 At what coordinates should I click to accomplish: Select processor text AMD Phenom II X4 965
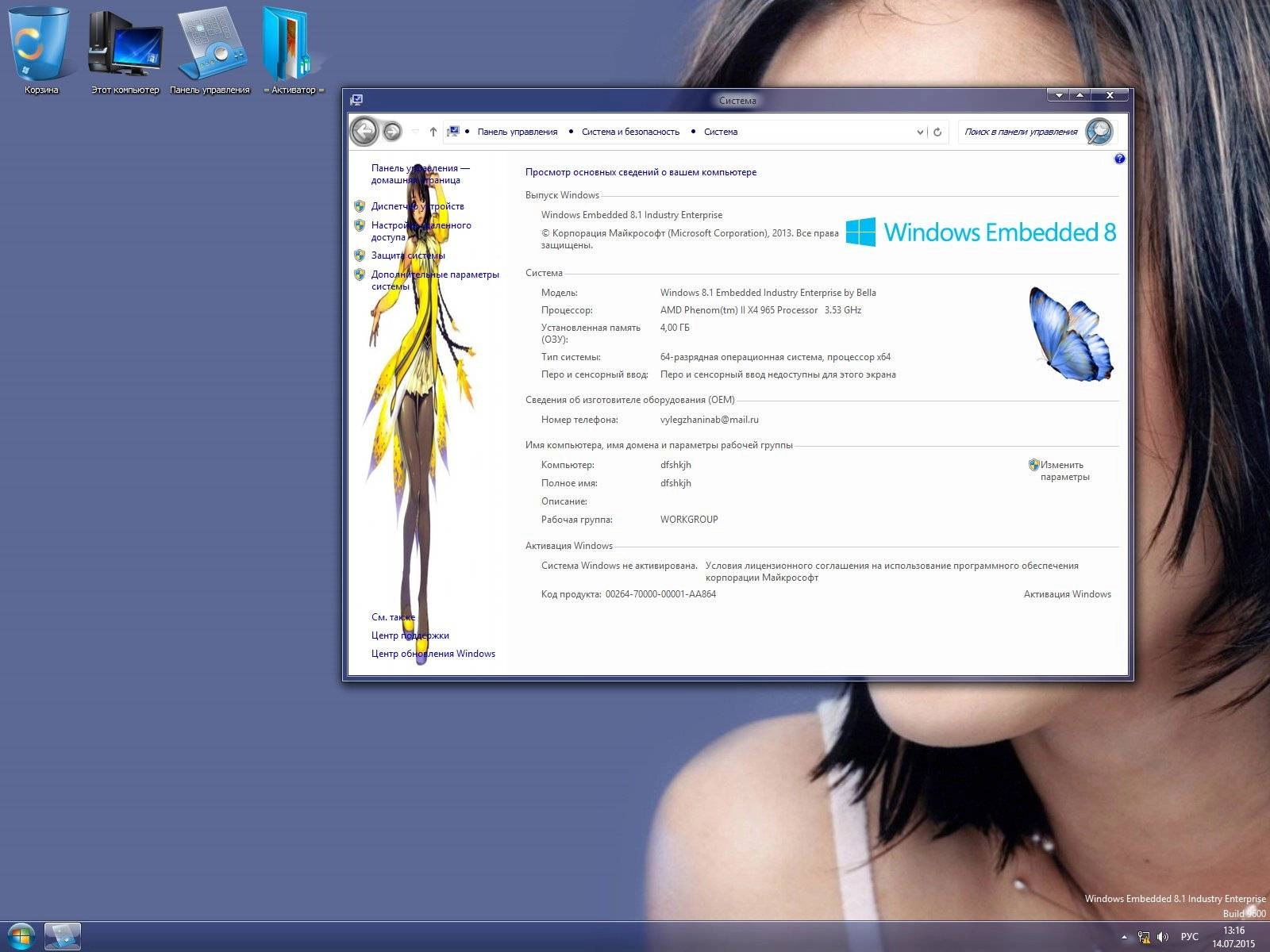pos(760,310)
